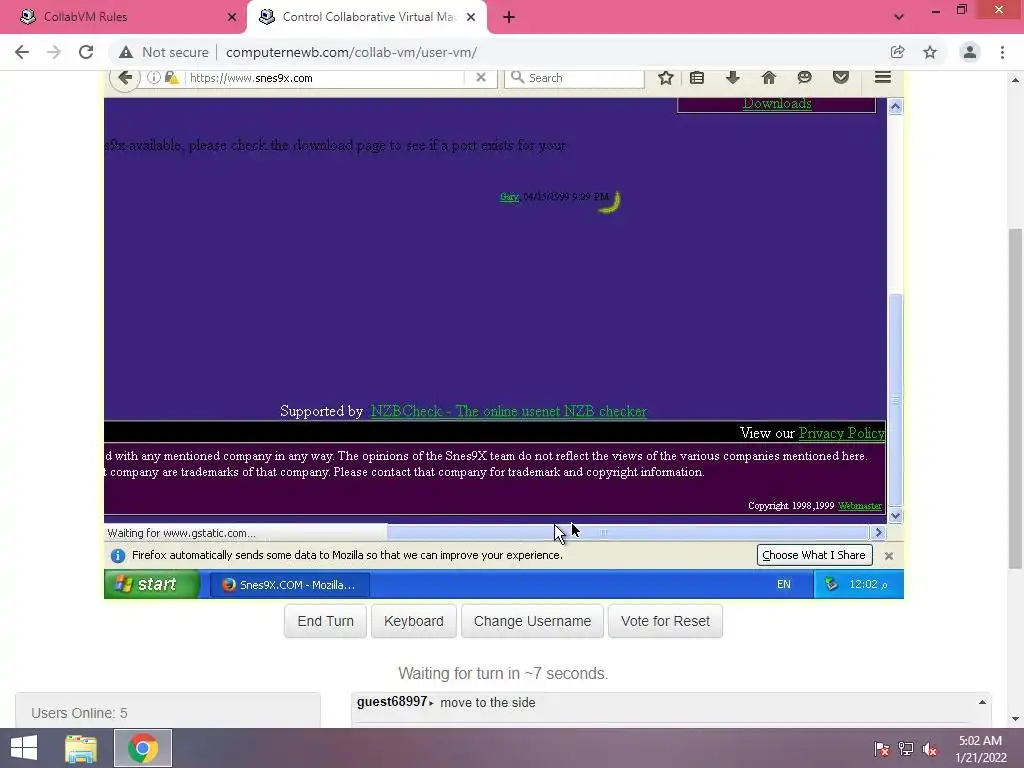This screenshot has height=768, width=1024.
Task: Dismiss the Firefox data notification bar
Action: point(888,556)
